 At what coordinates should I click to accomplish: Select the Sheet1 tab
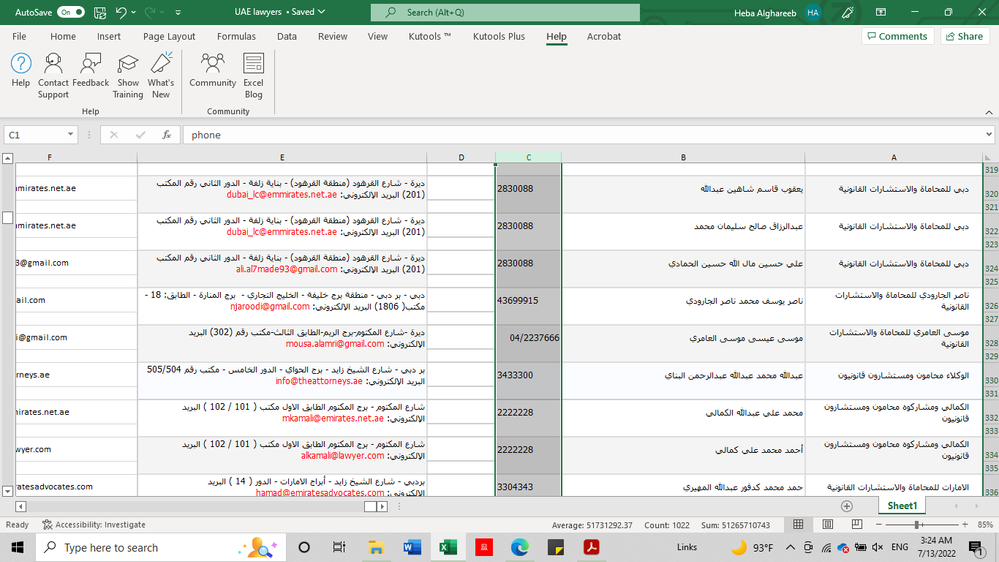click(x=902, y=506)
